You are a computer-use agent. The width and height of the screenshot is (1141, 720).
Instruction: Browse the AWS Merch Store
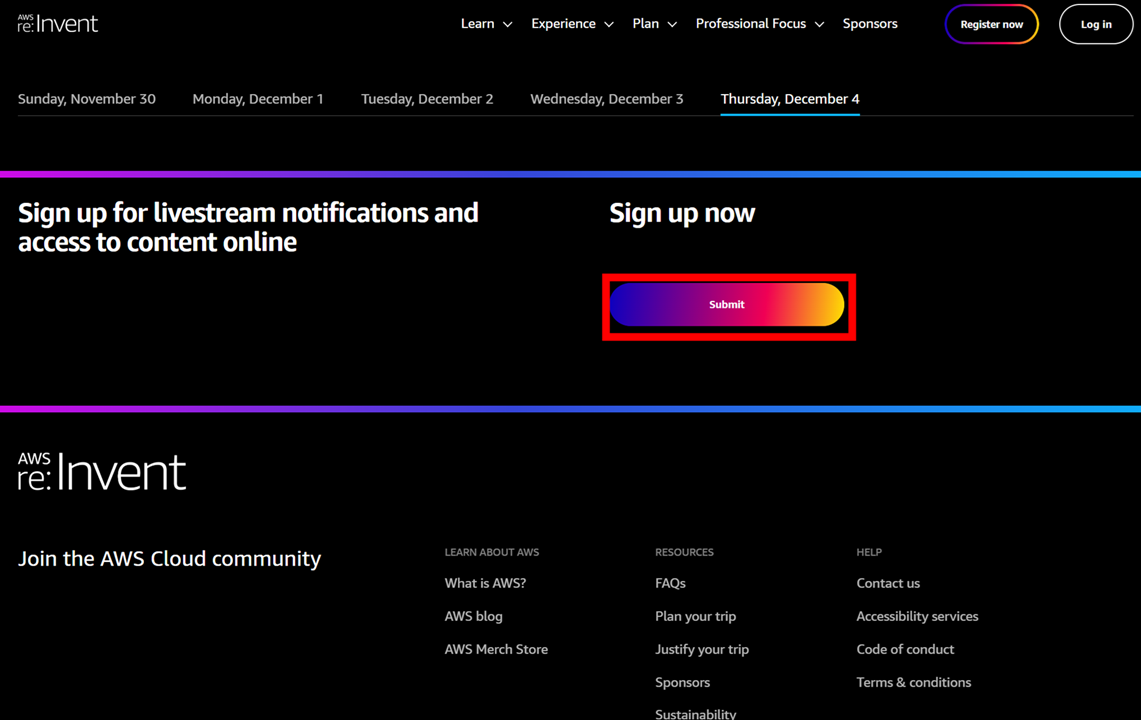point(496,649)
